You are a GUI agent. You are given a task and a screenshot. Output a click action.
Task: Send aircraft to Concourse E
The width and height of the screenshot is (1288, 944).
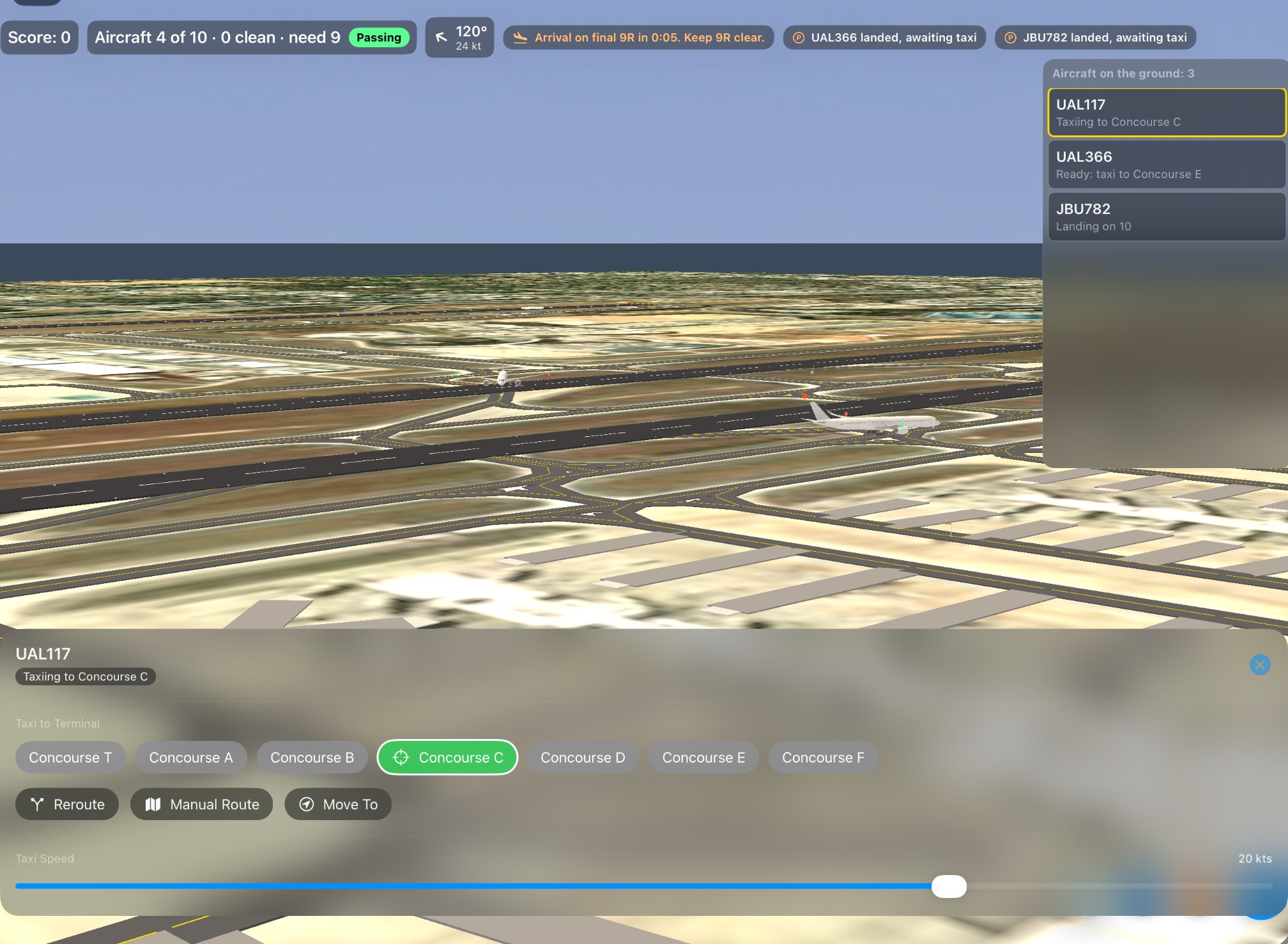[x=703, y=757]
